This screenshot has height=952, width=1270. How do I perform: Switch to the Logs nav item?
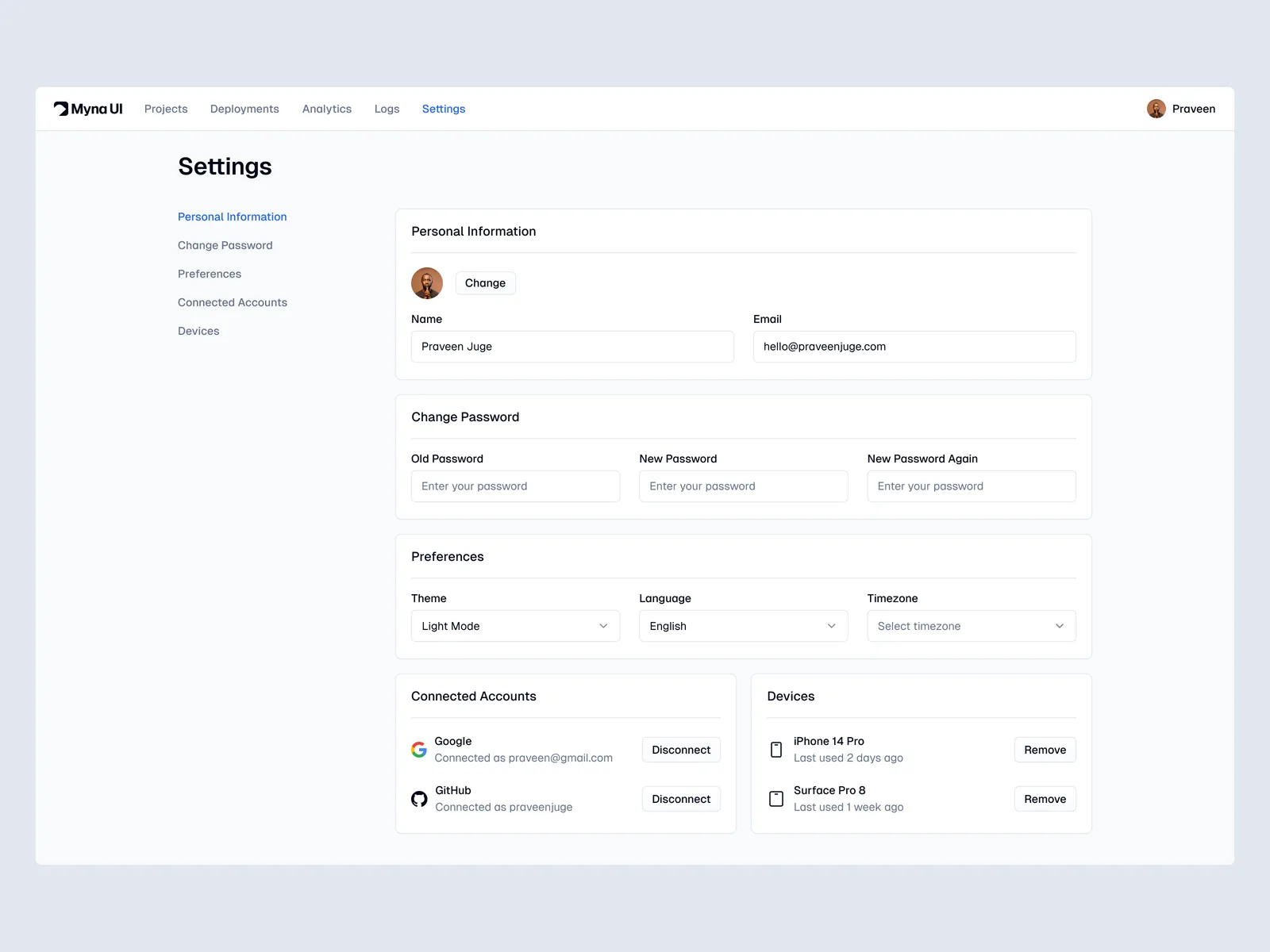click(387, 109)
